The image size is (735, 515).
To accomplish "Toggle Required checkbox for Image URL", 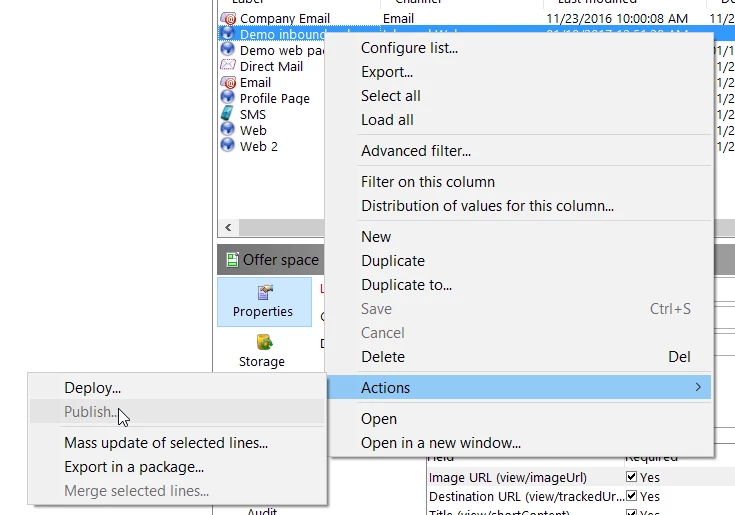I will [x=631, y=477].
